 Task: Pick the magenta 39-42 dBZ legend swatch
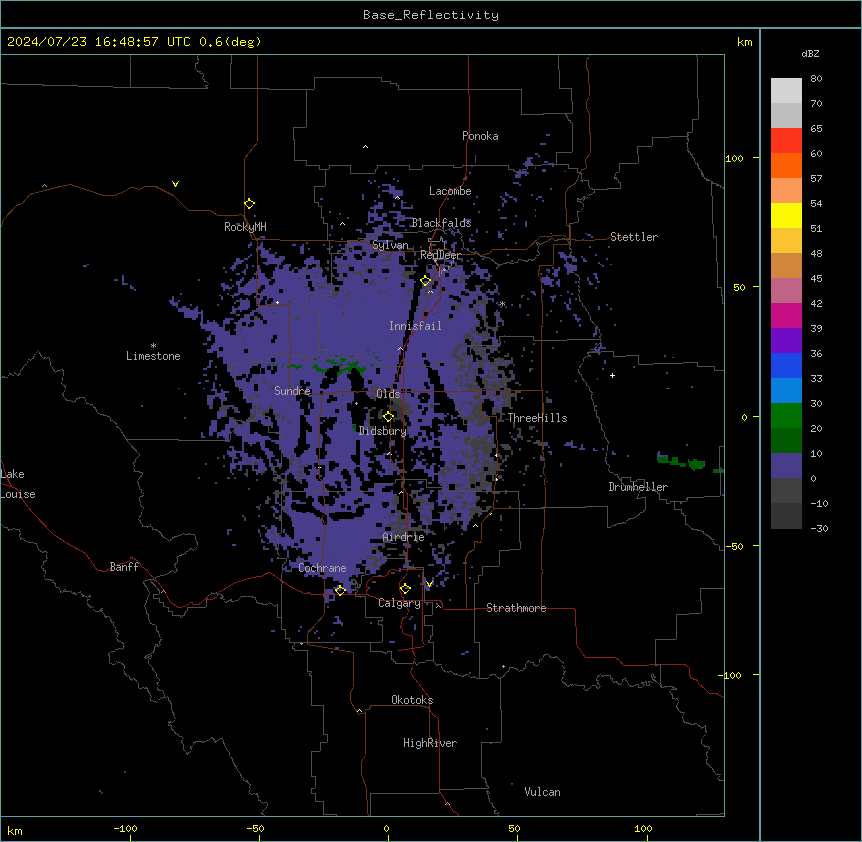coord(786,315)
